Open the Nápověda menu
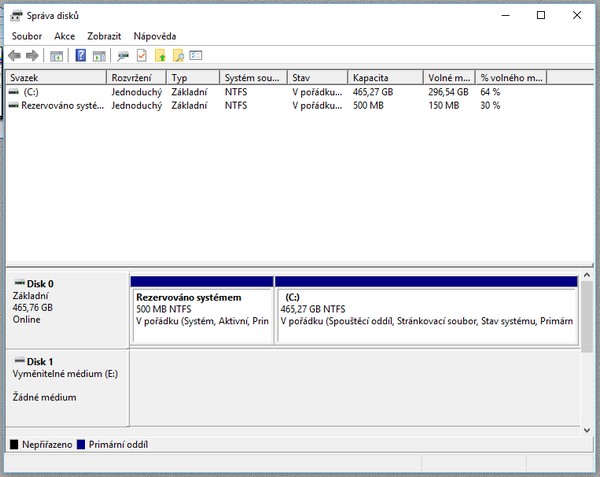Screen dimensions: 600x477 point(154,36)
